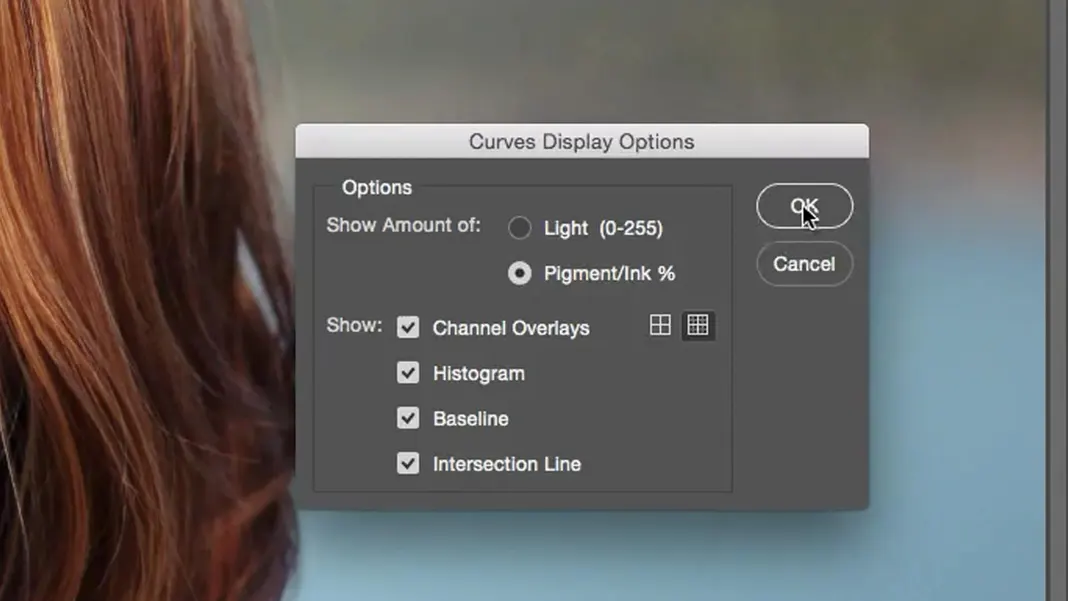This screenshot has height=601, width=1068.
Task: Click the Cancel button
Action: tap(804, 264)
